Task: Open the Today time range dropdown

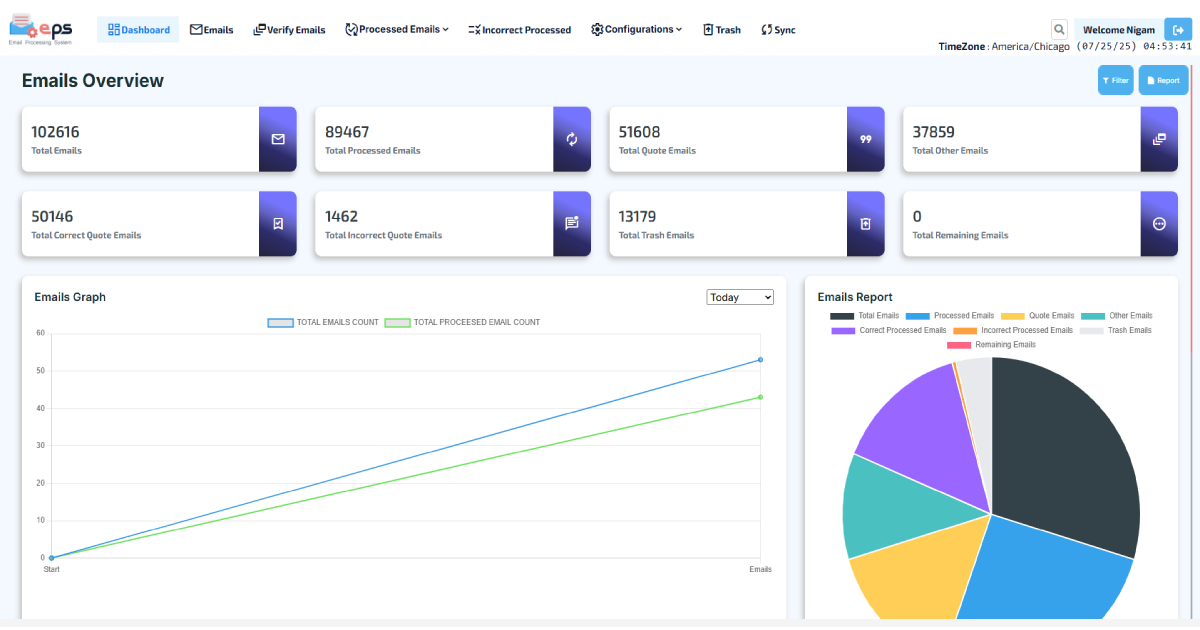Action: [740, 297]
